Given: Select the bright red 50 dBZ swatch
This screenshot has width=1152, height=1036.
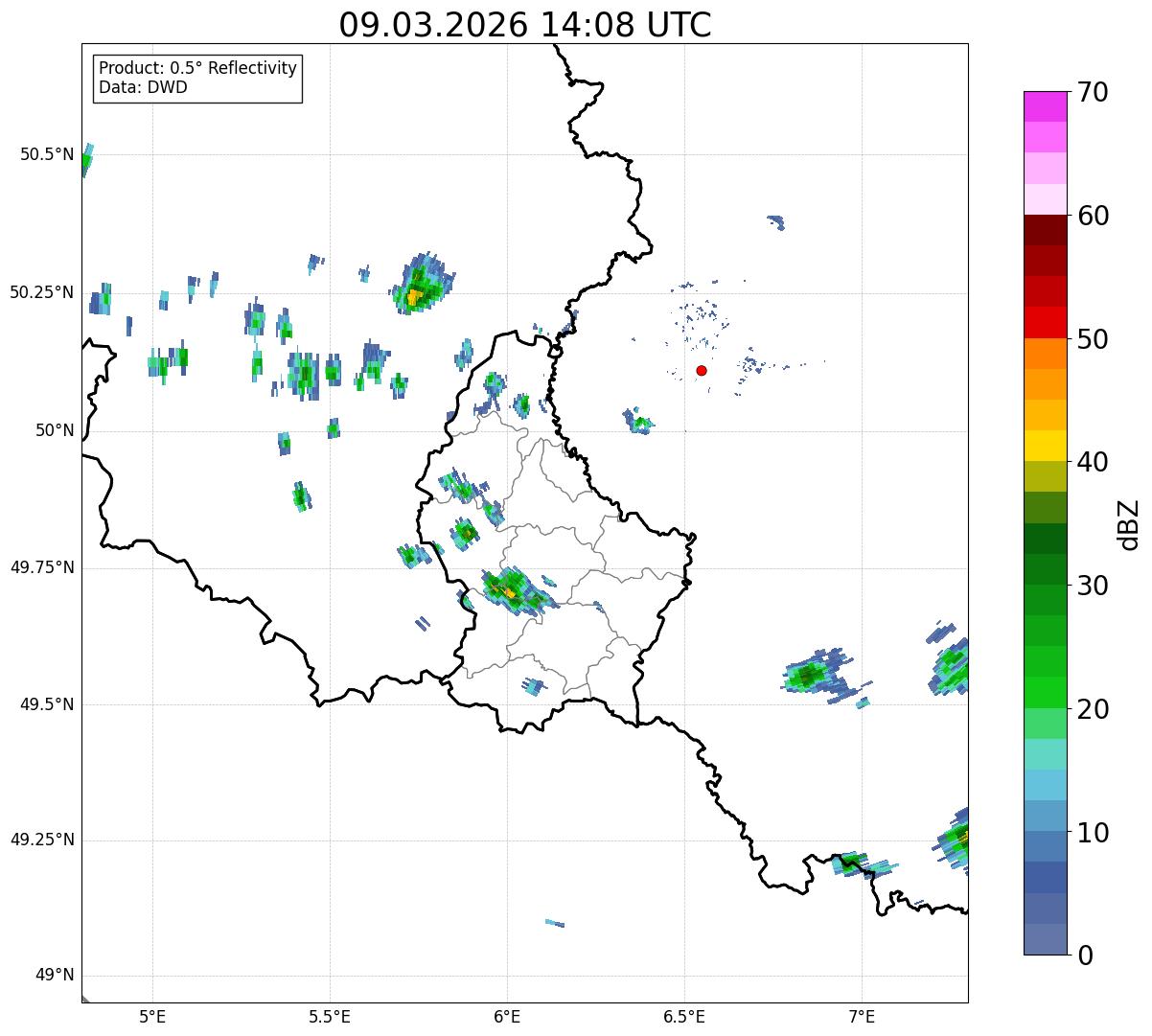Looking at the screenshot, I should [x=1045, y=322].
